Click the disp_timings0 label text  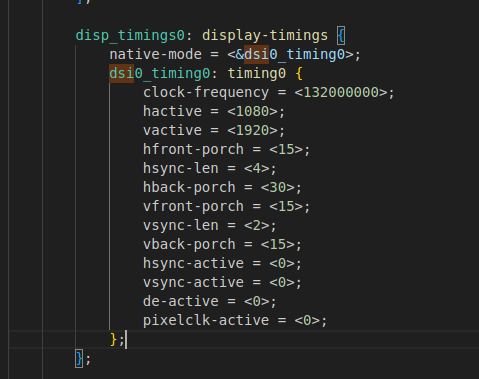click(x=130, y=36)
